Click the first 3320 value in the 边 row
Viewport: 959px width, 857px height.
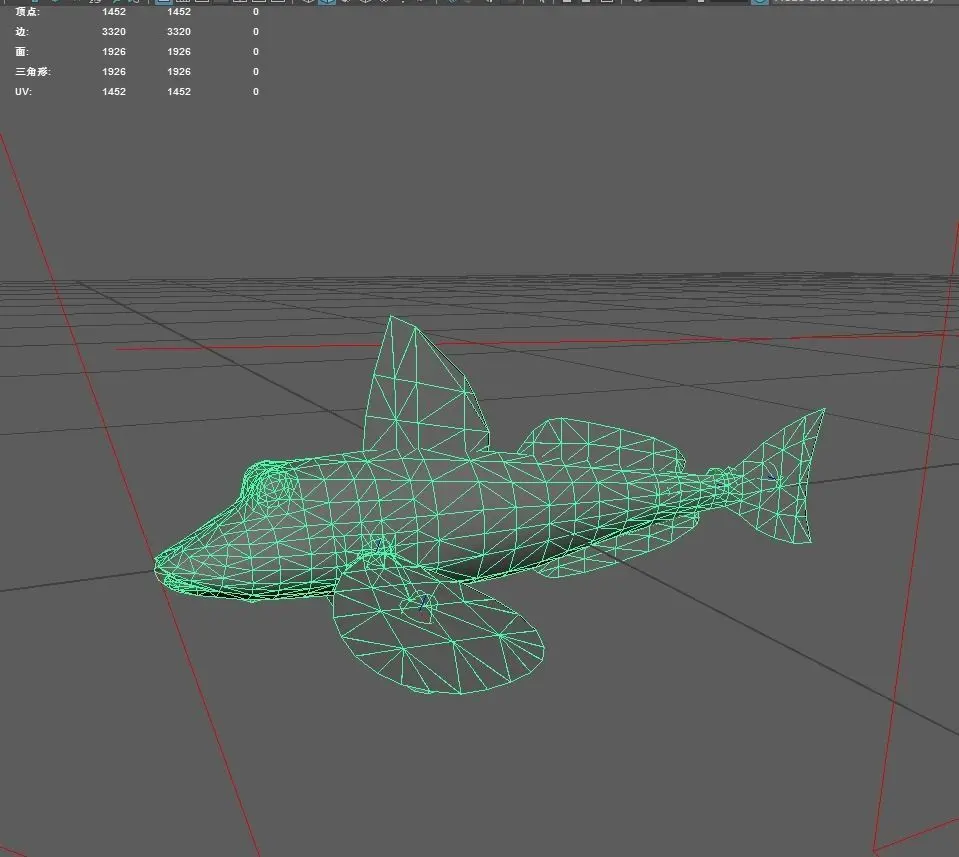coord(114,31)
